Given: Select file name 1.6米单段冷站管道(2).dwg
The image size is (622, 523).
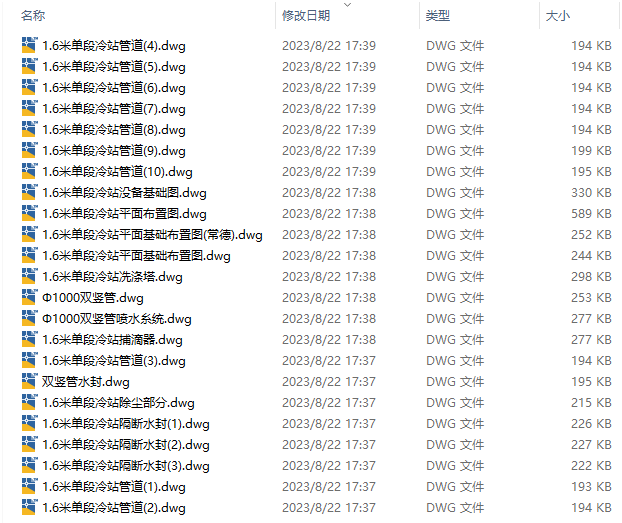Looking at the screenshot, I should pyautogui.click(x=114, y=508).
